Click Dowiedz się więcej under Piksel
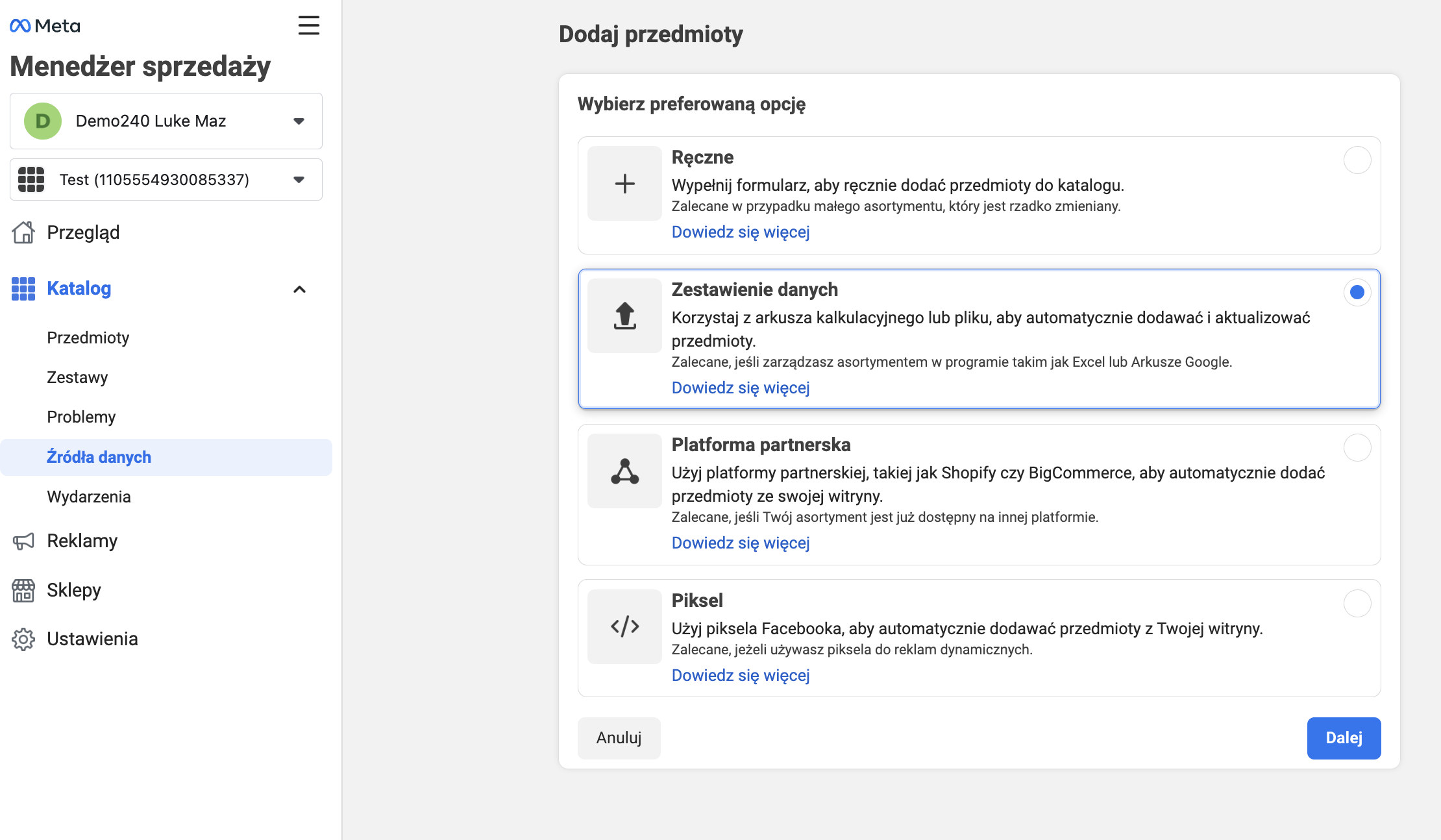 coord(741,675)
